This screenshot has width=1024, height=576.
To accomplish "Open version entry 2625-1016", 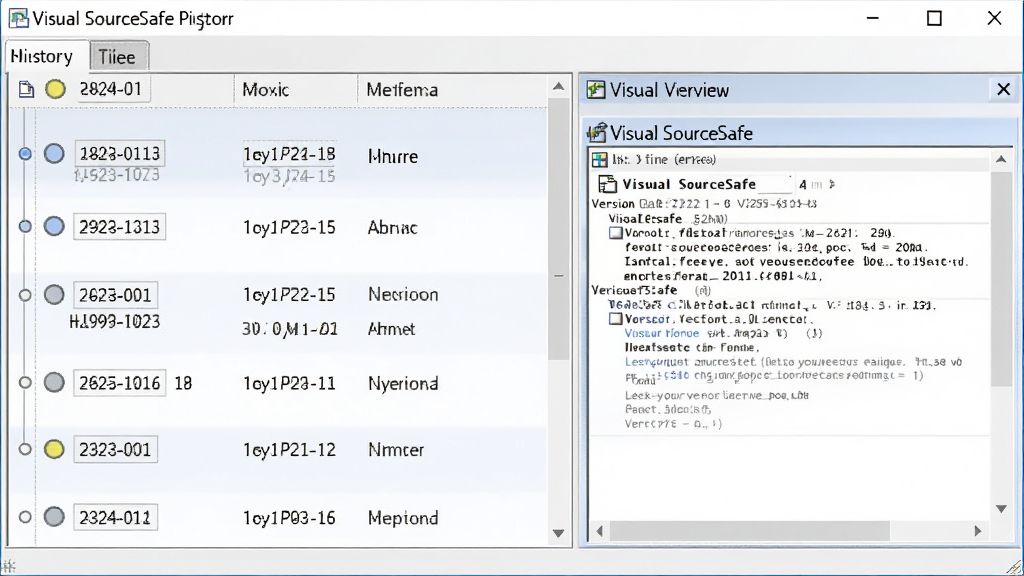I will point(120,383).
